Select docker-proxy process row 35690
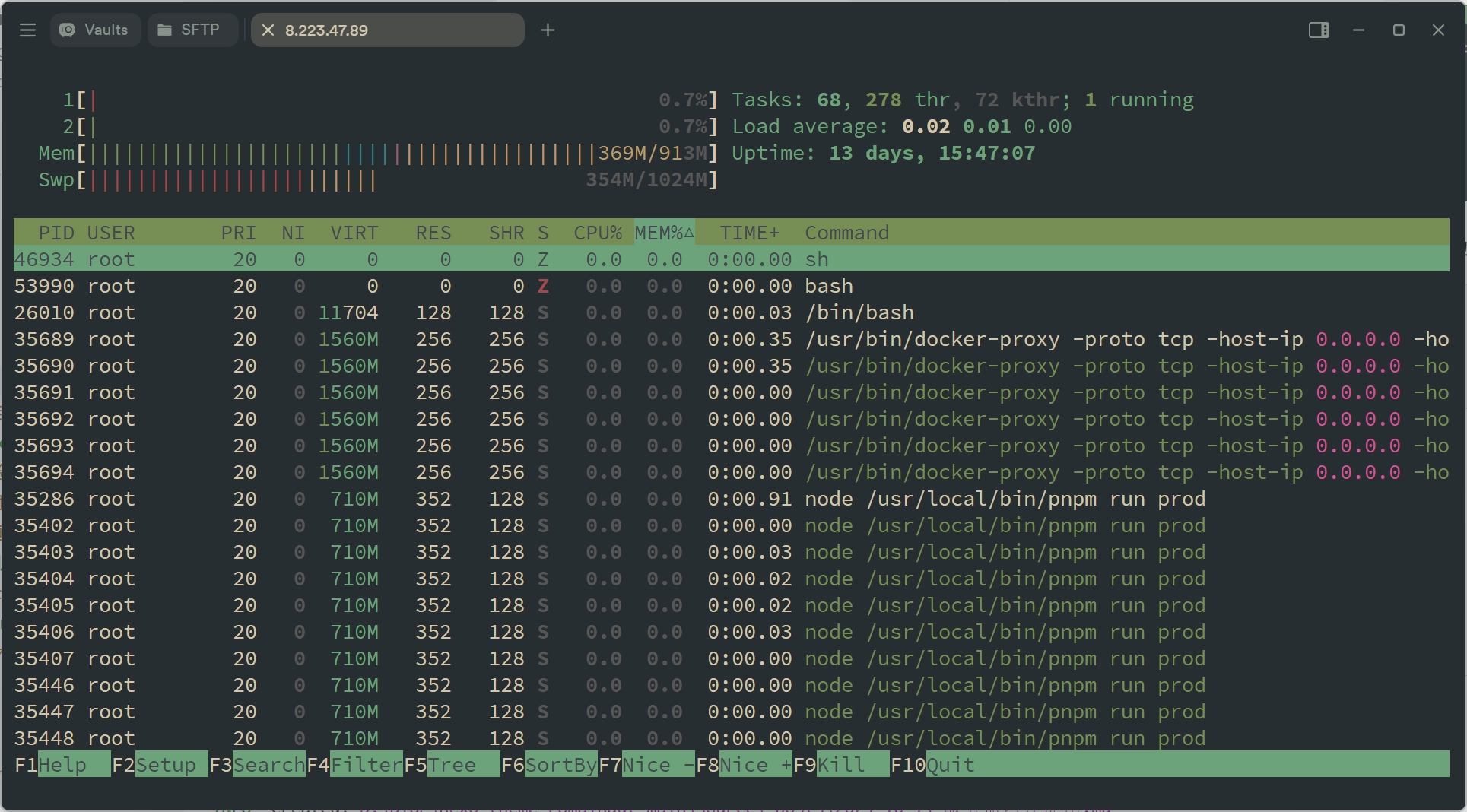This screenshot has width=1467, height=812. click(732, 366)
